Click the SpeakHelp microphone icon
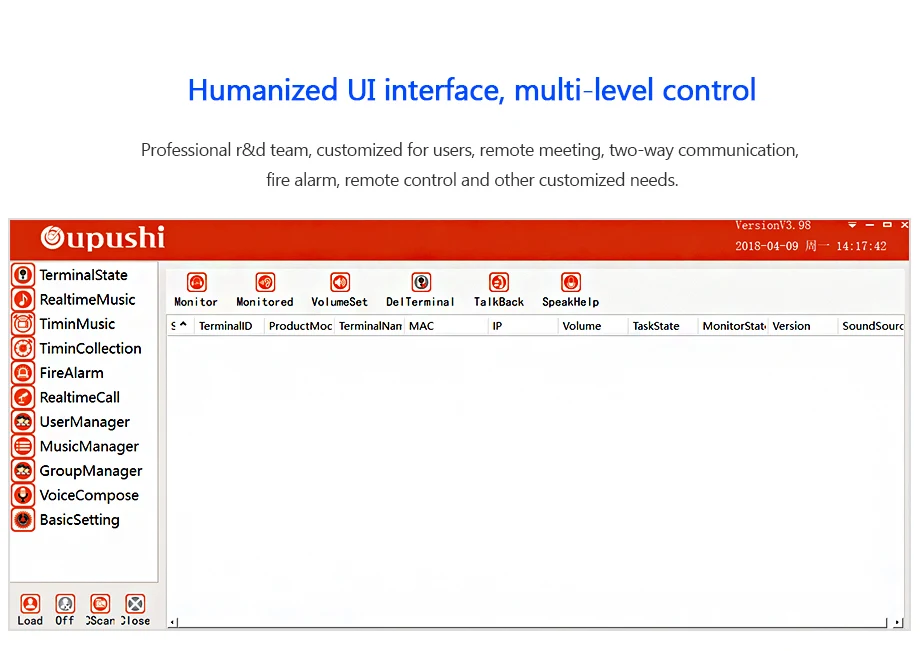The image size is (920, 651). (570, 283)
